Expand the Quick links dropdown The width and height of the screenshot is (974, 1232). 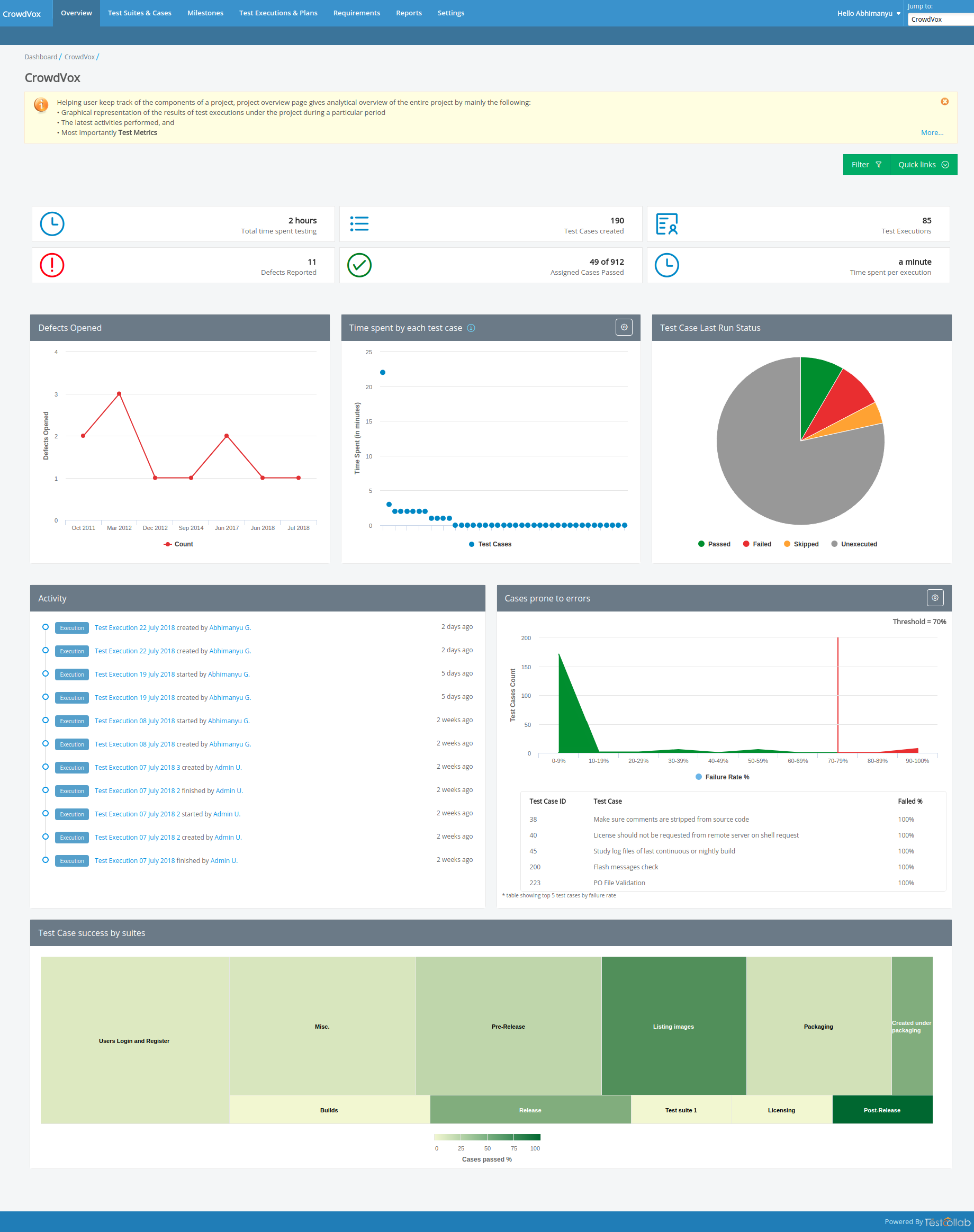click(923, 165)
